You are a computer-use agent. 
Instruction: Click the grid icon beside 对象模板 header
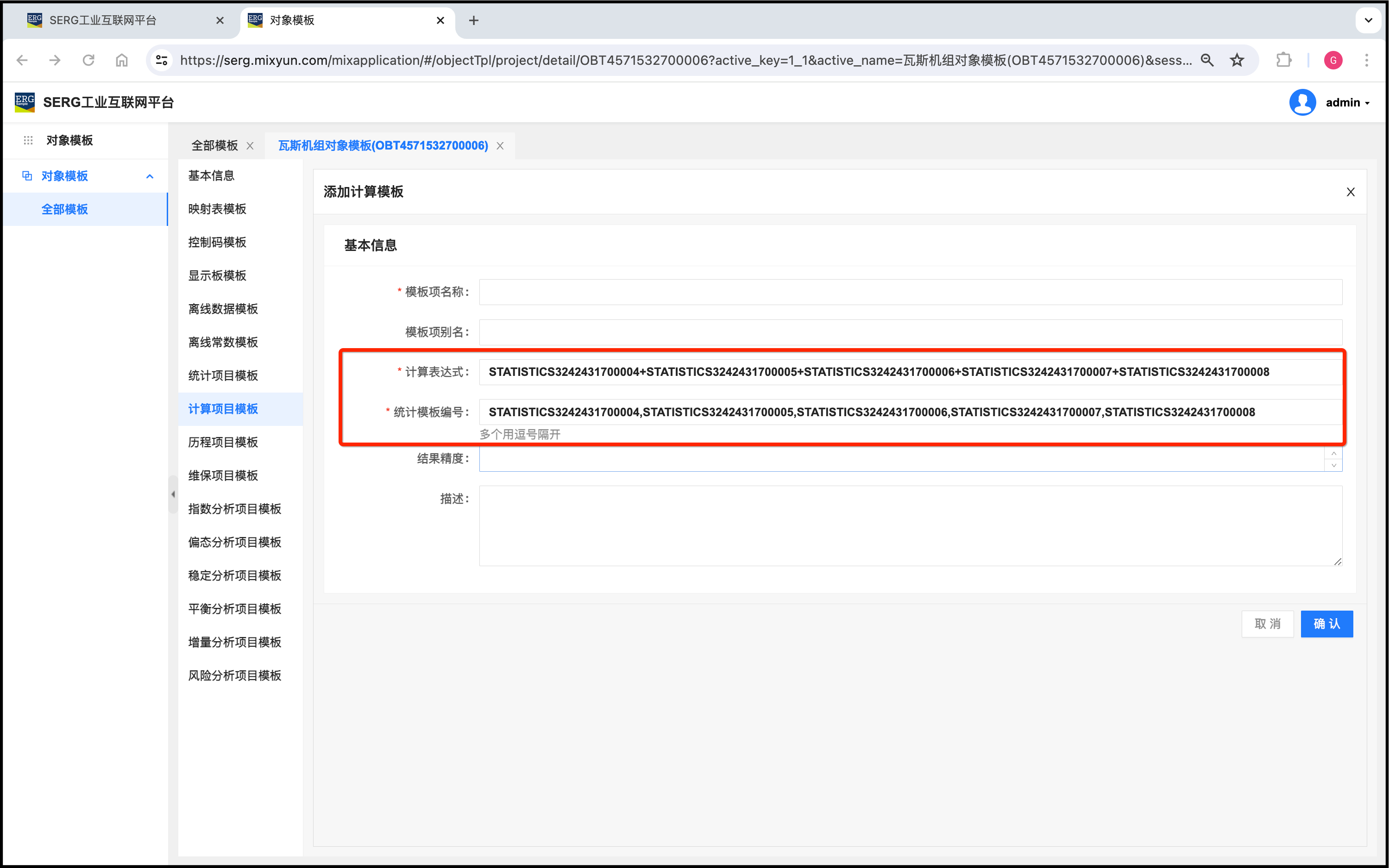[x=28, y=141]
